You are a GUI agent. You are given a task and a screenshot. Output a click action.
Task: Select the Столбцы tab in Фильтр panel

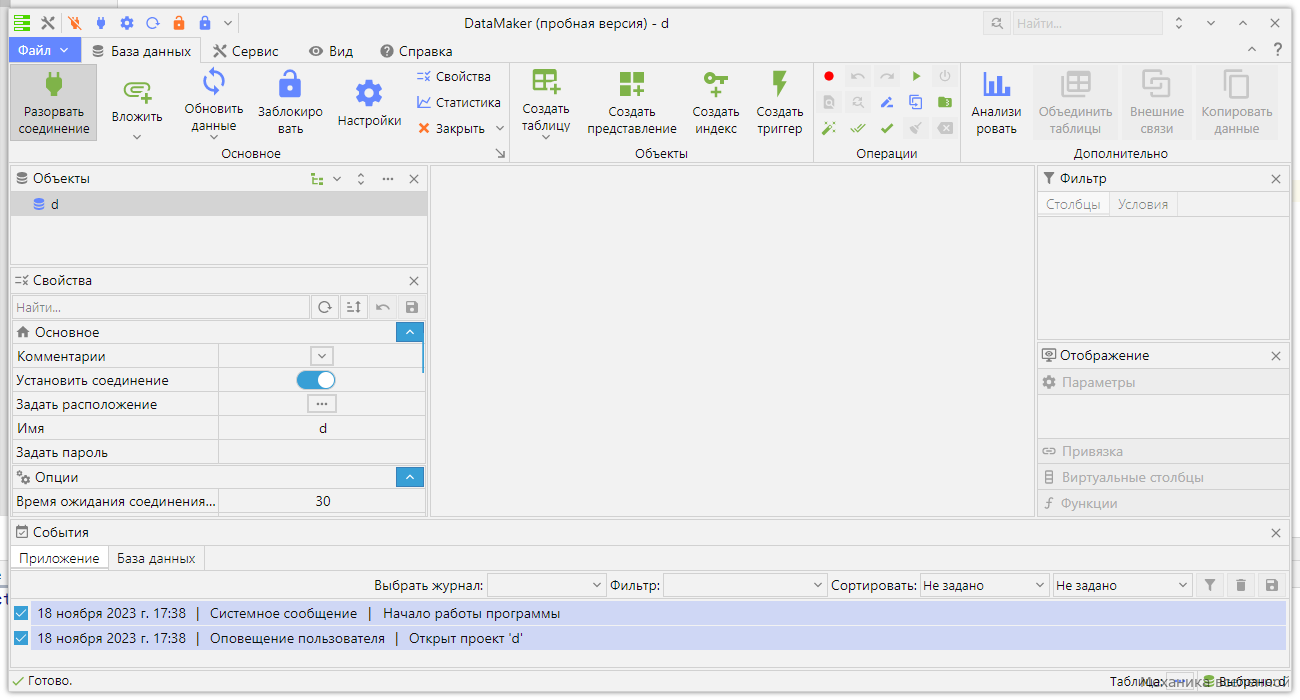pyautogui.click(x=1073, y=204)
